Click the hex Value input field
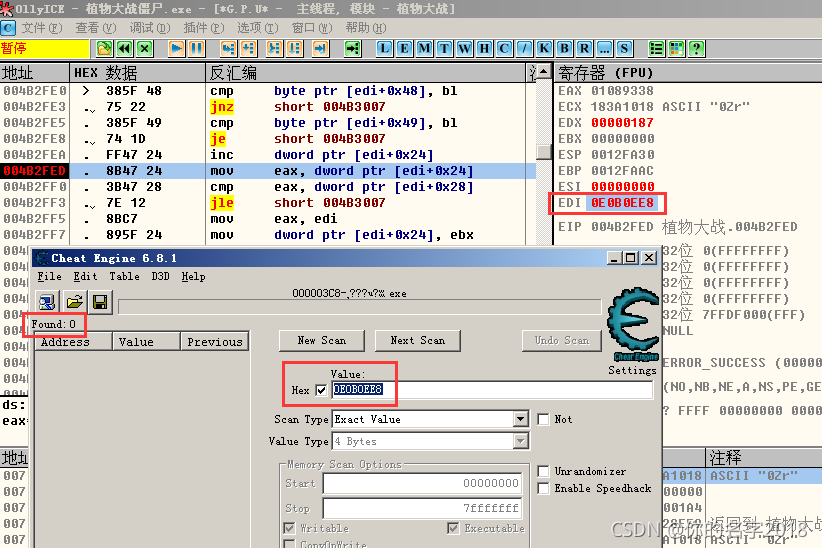Screen dimensions: 822x548 point(492,390)
